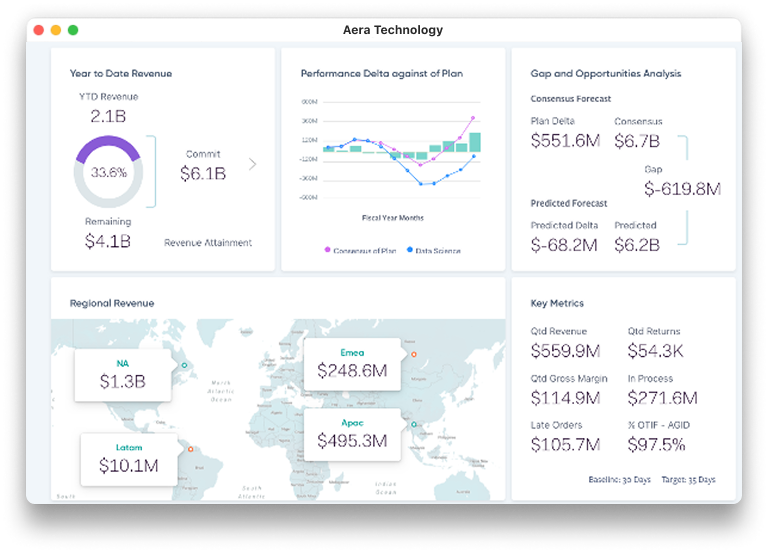Click the Apac region map marker
Viewport: 768px width, 552px height.
click(x=414, y=424)
